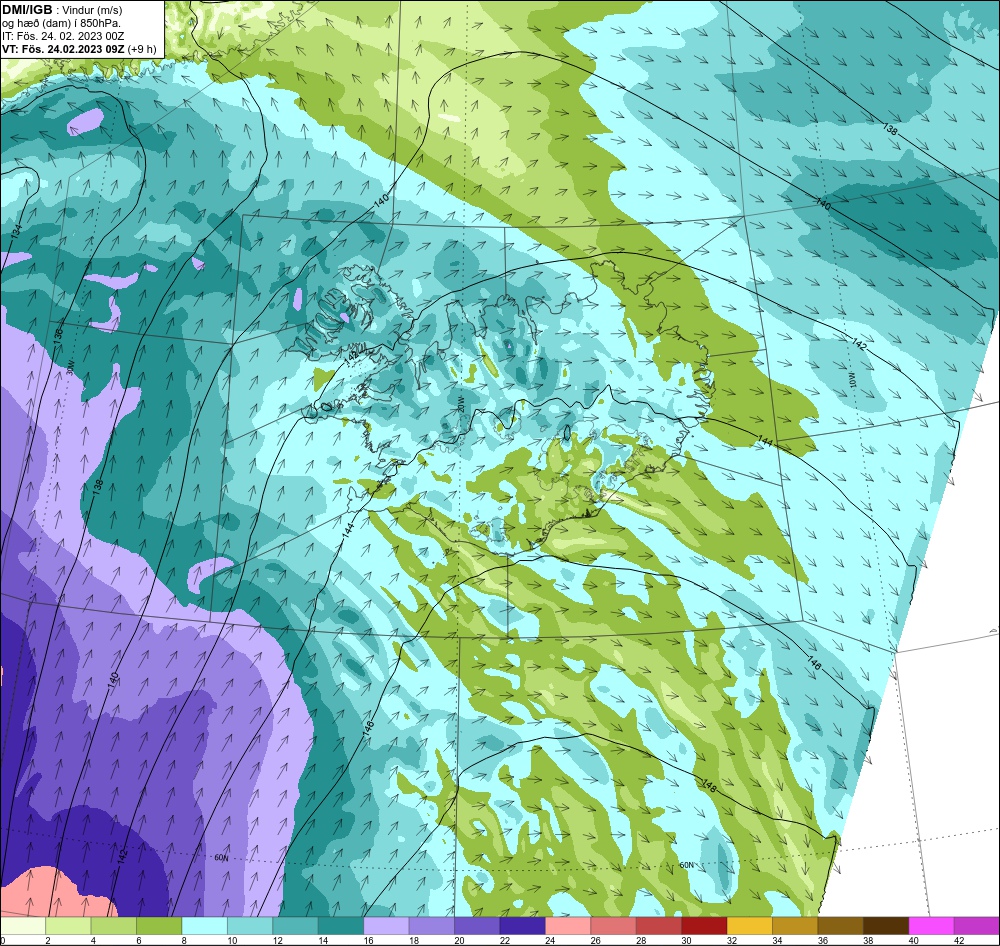
Task: Click the title text 'DMI/IGB'
Action: [27, 10]
